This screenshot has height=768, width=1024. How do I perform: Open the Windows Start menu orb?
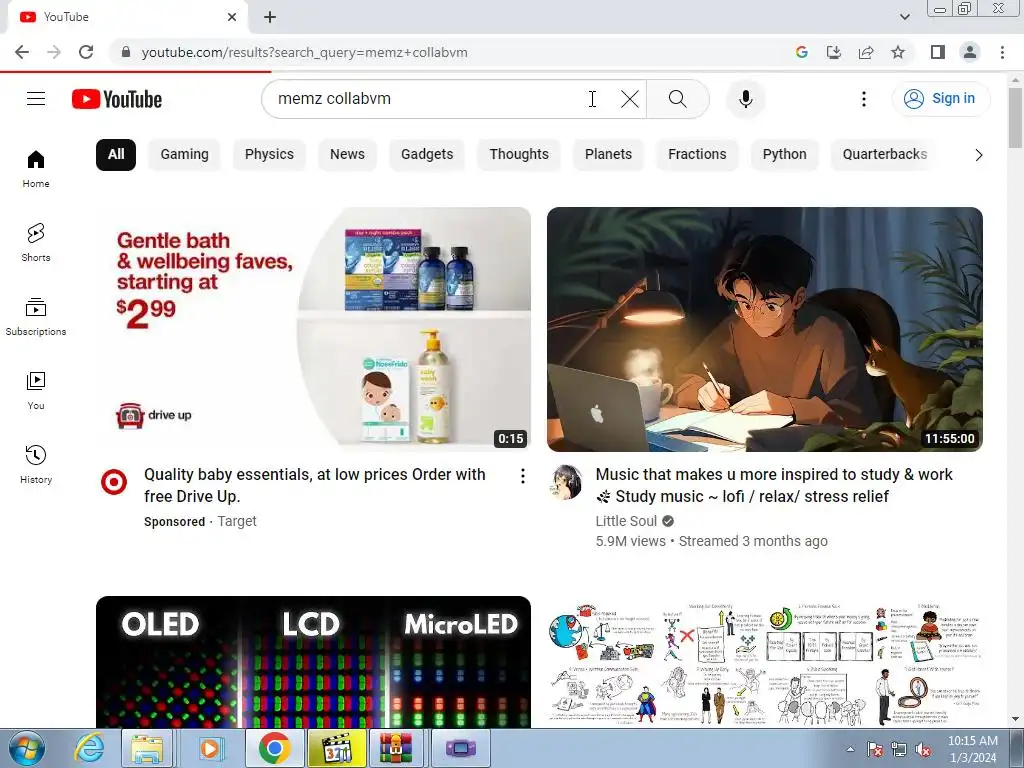[x=26, y=748]
